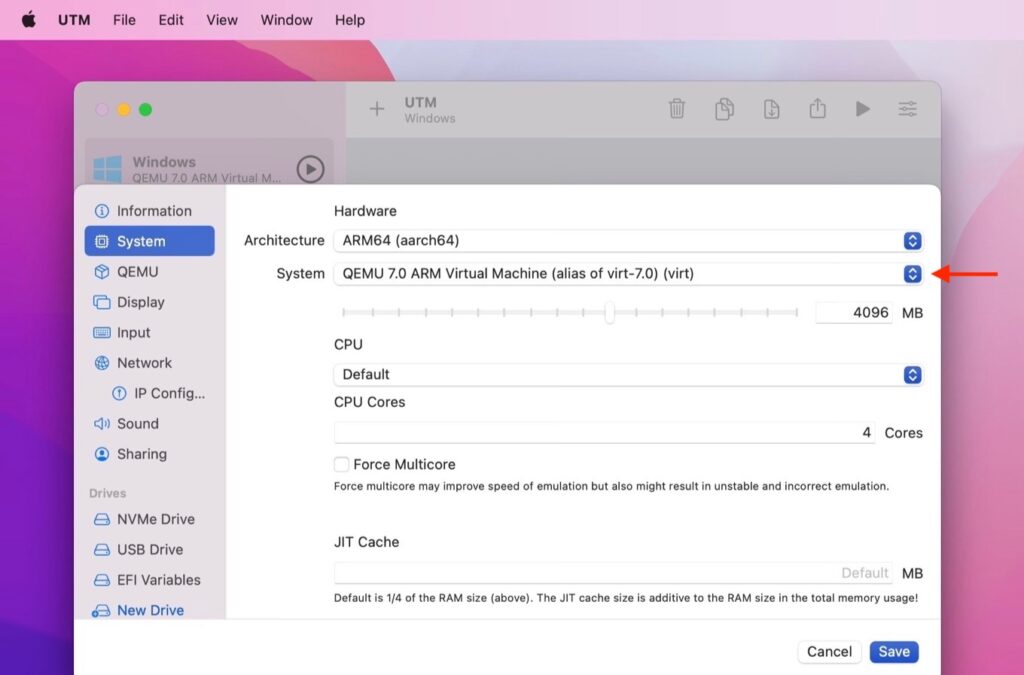Select the Network settings section

pyautogui.click(x=143, y=363)
